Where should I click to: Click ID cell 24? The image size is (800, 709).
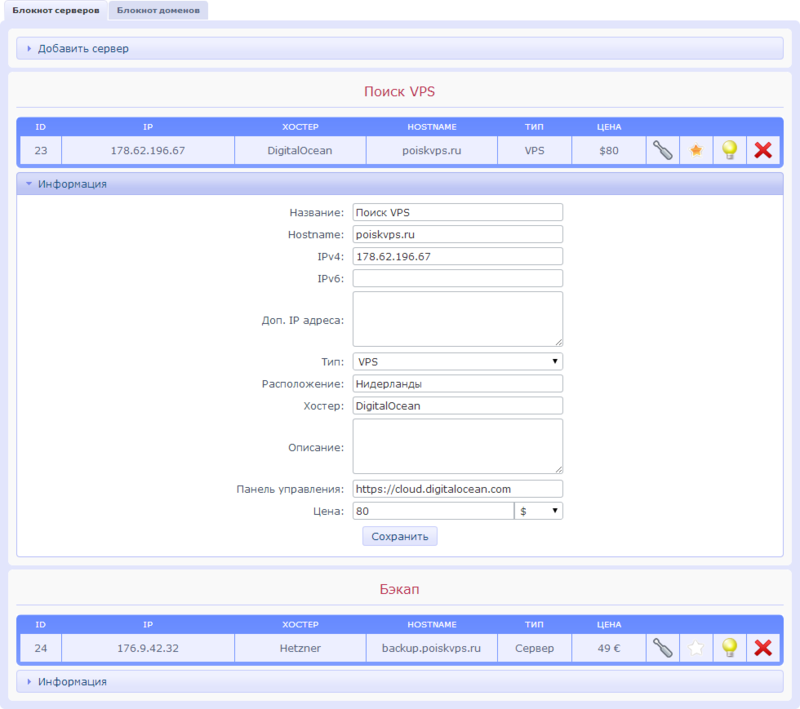click(41, 648)
